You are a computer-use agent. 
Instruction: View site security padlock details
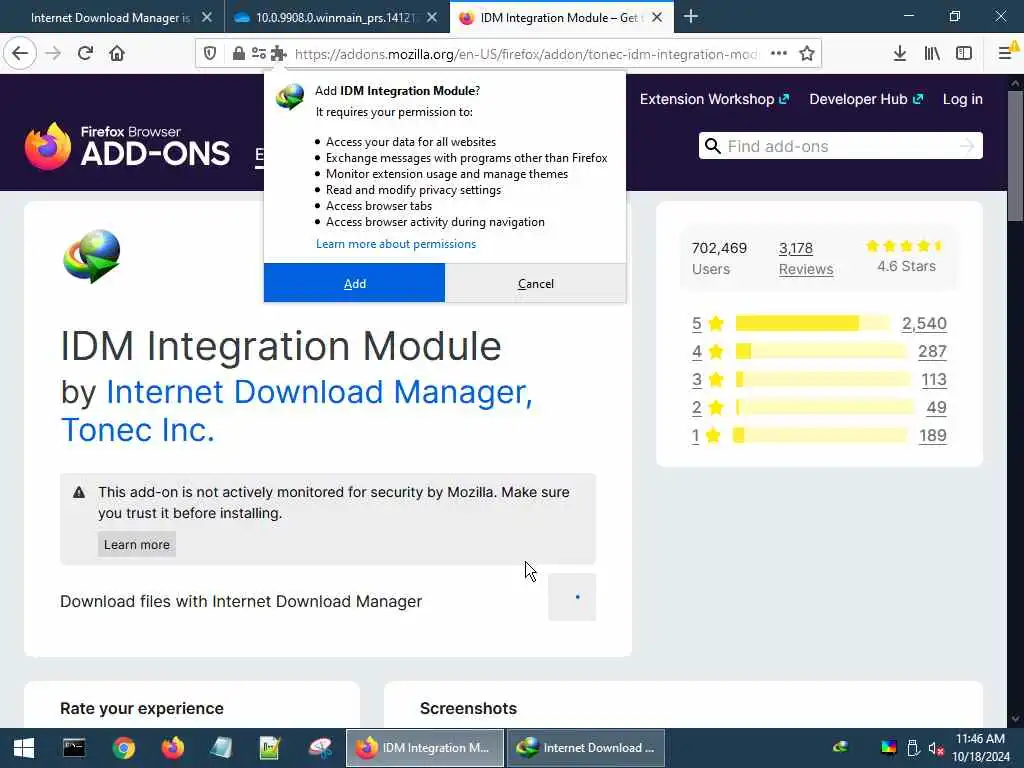coord(238,54)
